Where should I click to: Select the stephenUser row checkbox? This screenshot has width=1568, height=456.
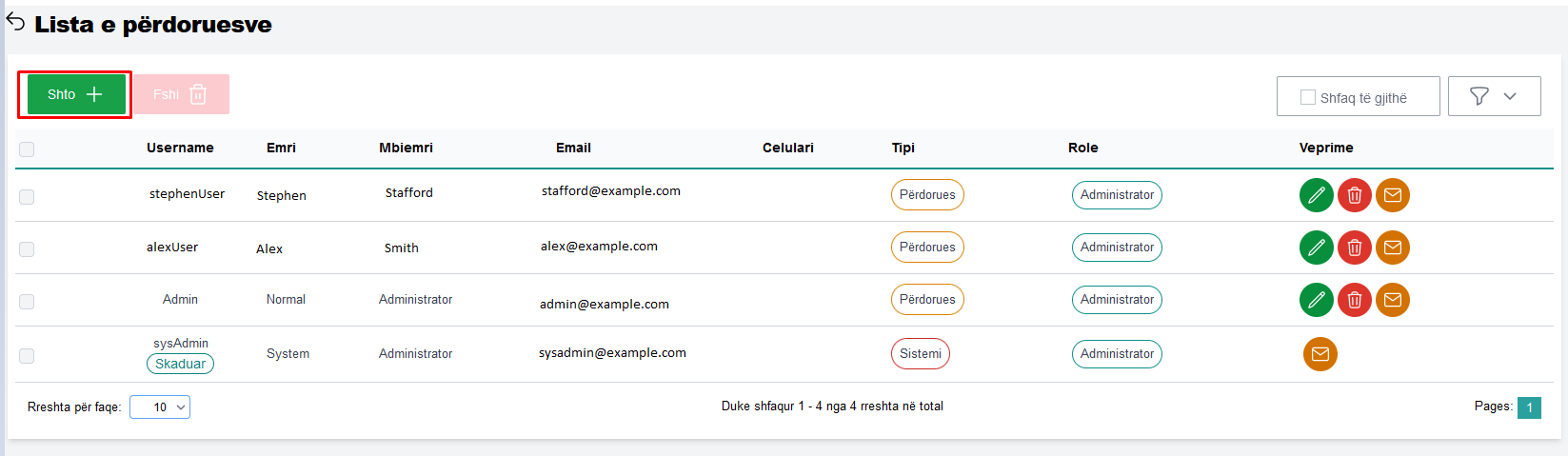coord(27,197)
